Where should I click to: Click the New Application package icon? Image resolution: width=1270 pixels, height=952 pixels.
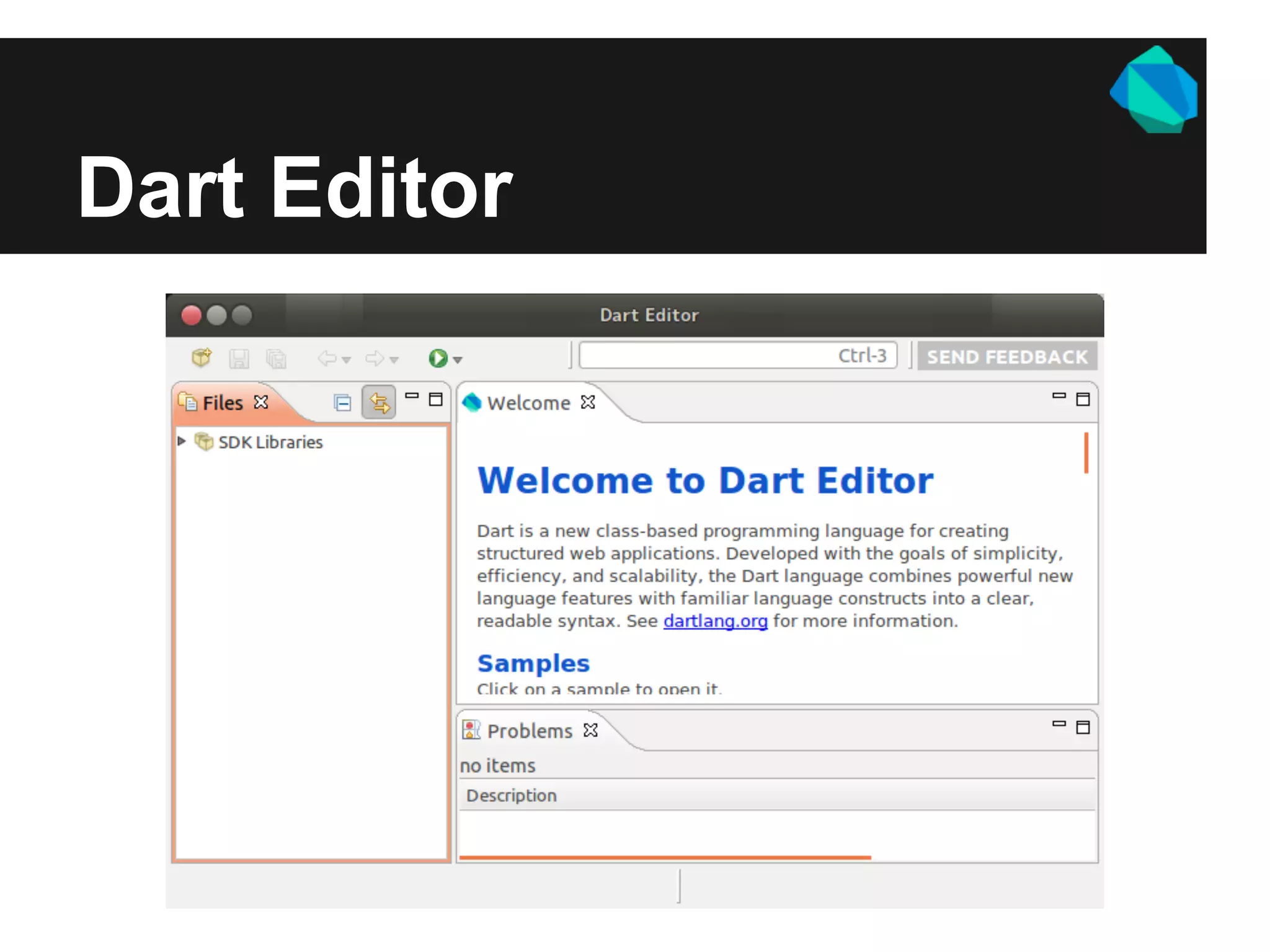202,358
